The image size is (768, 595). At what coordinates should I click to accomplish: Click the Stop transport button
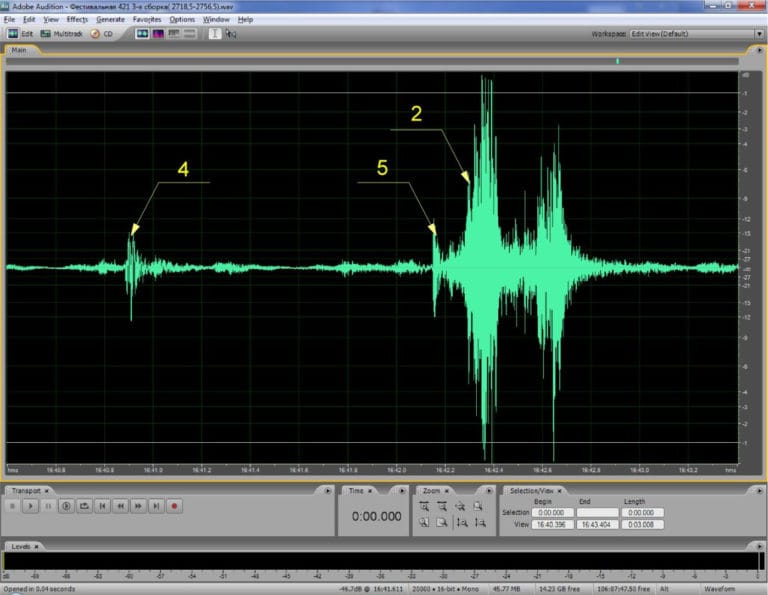pos(13,506)
